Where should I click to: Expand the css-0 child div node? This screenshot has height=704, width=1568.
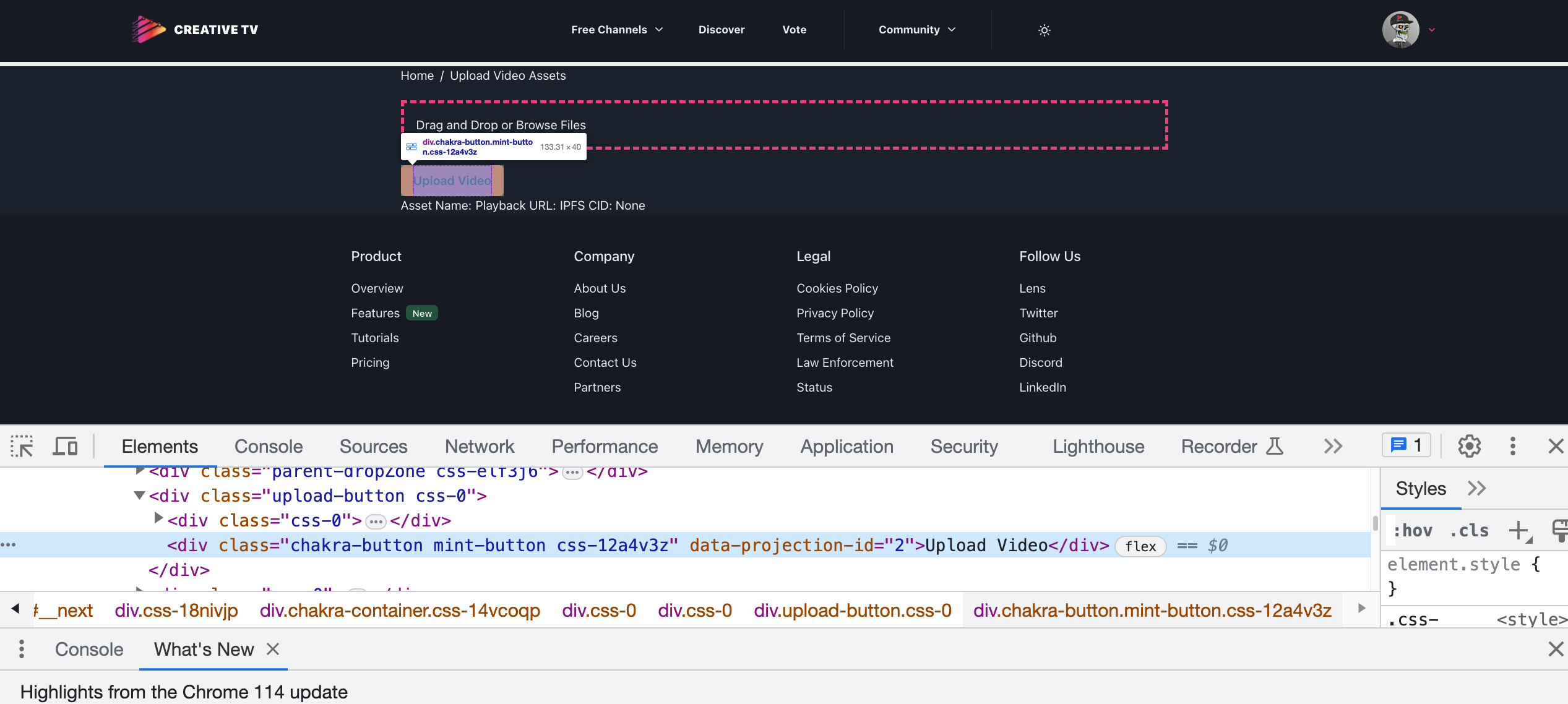click(158, 518)
